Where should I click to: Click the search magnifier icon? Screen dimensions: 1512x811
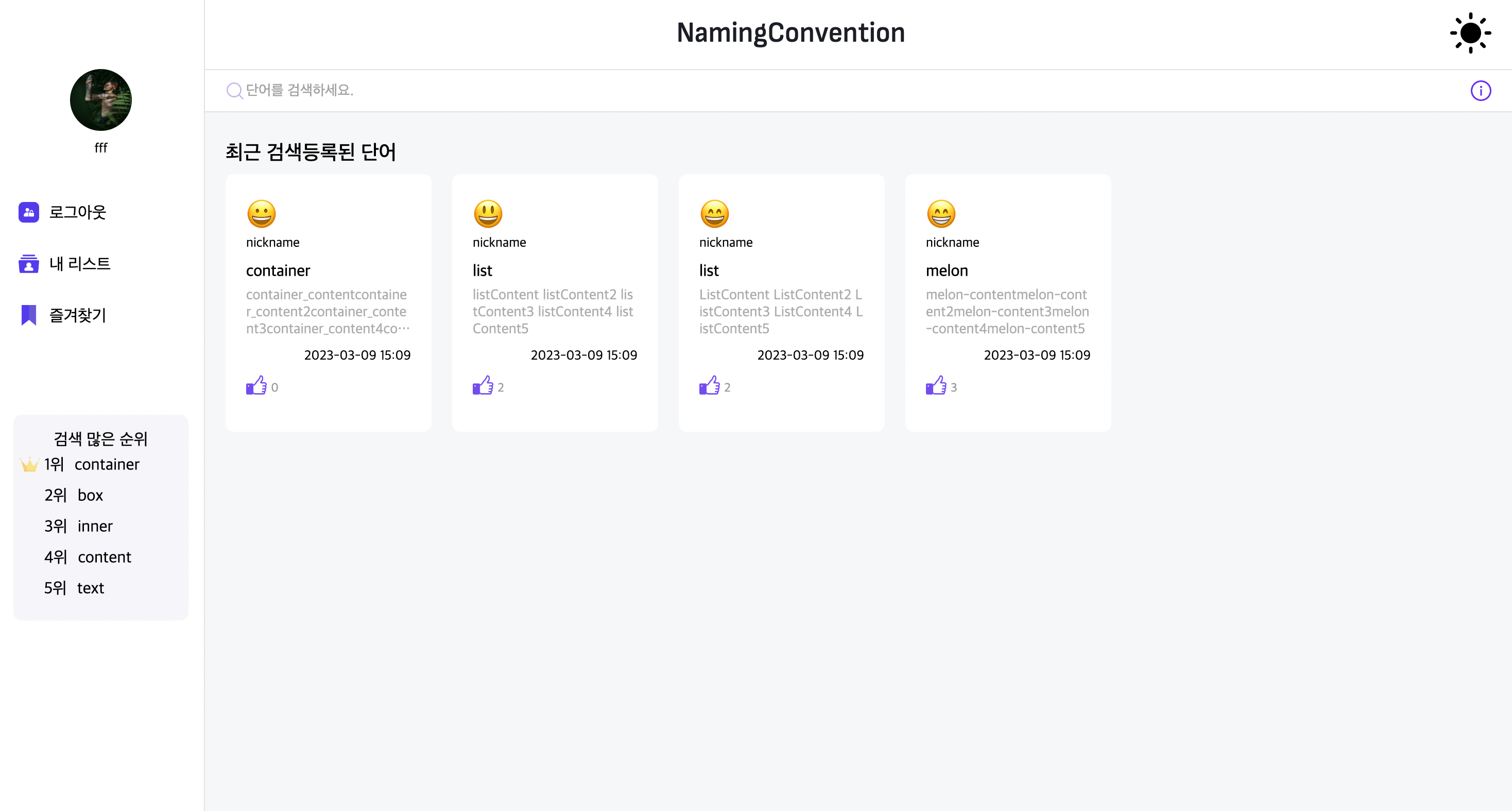click(x=234, y=91)
